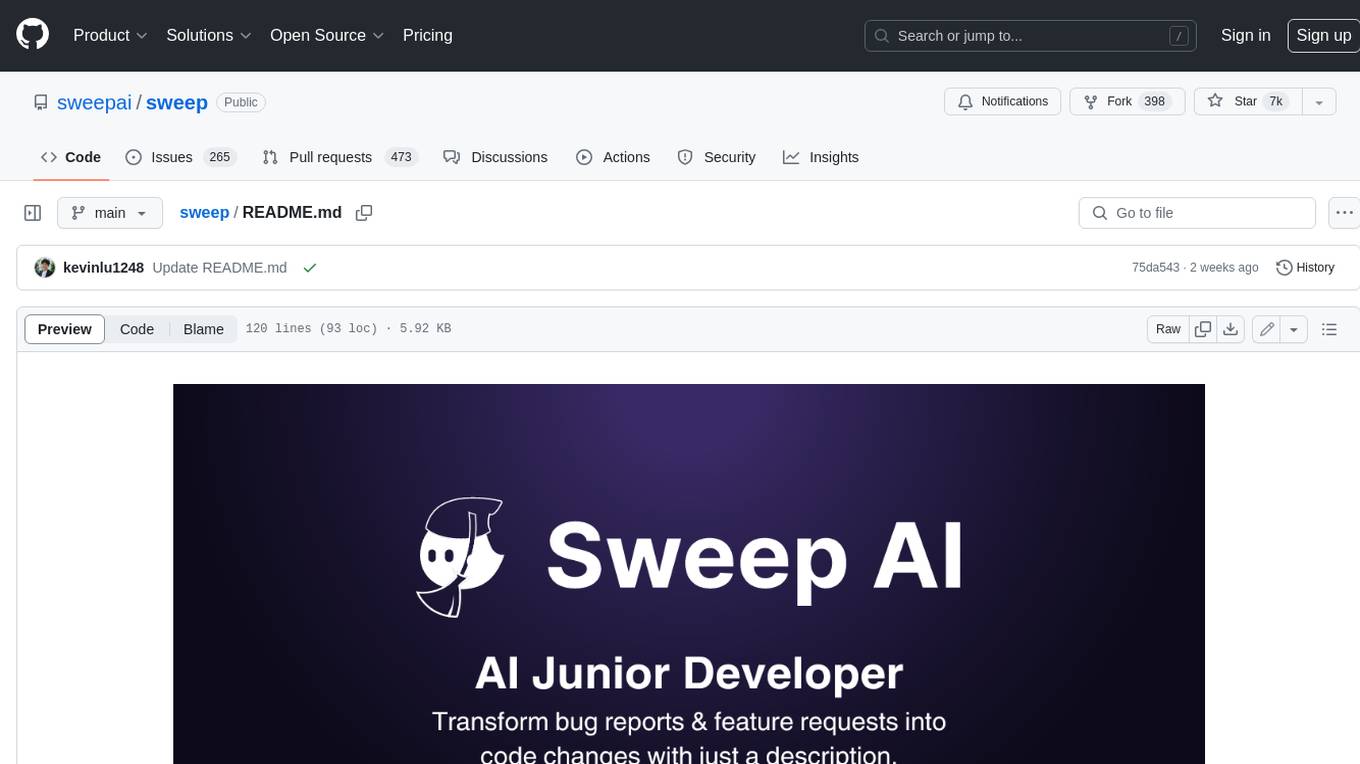Open the more file actions menu
The image size is (1360, 764).
[x=1344, y=213]
